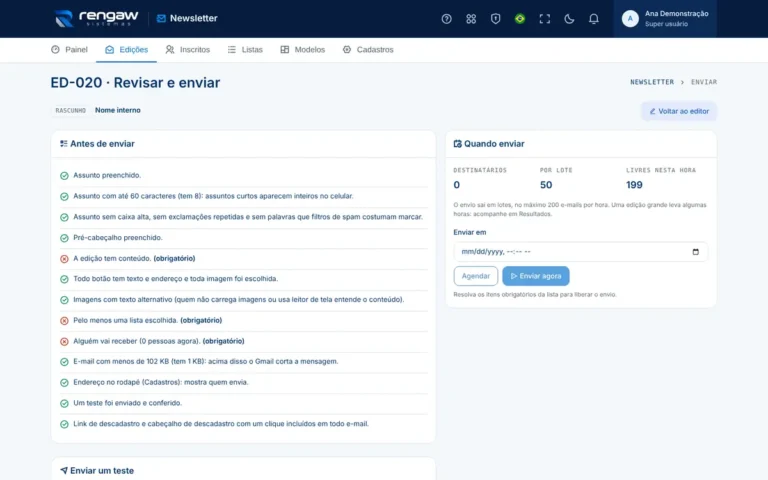This screenshot has height=480, width=768.
Task: Click the NEWSLETTER breadcrumb link
Action: (x=652, y=82)
